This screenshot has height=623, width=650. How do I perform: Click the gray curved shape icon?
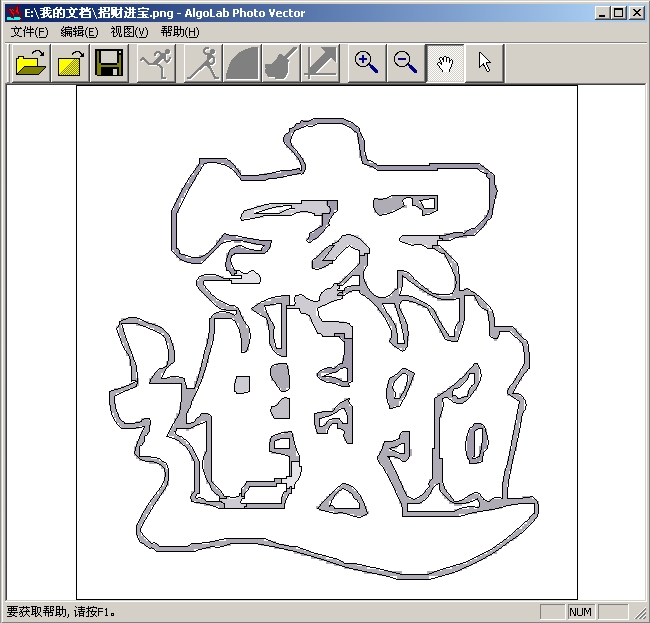242,64
